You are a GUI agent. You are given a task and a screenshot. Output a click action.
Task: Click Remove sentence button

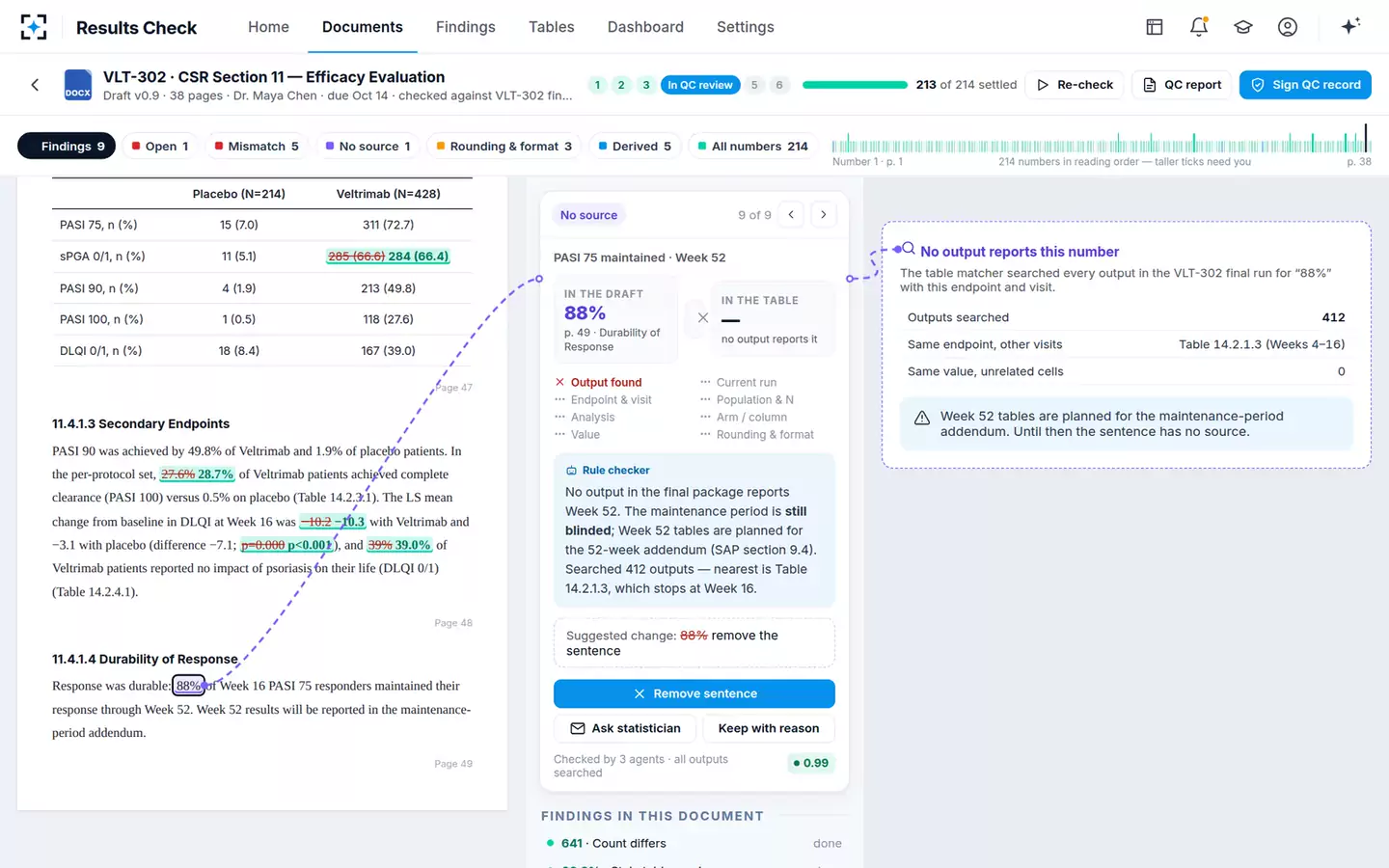tap(694, 693)
